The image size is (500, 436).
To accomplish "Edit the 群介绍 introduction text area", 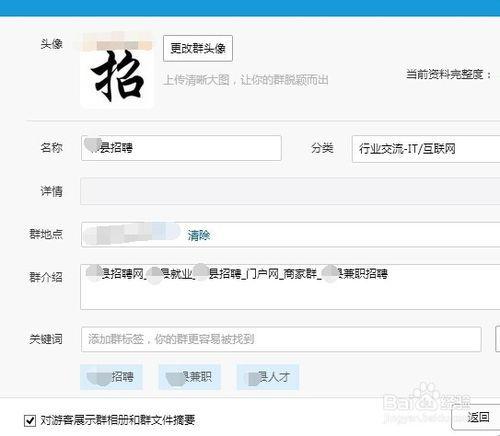I will click(x=290, y=287).
